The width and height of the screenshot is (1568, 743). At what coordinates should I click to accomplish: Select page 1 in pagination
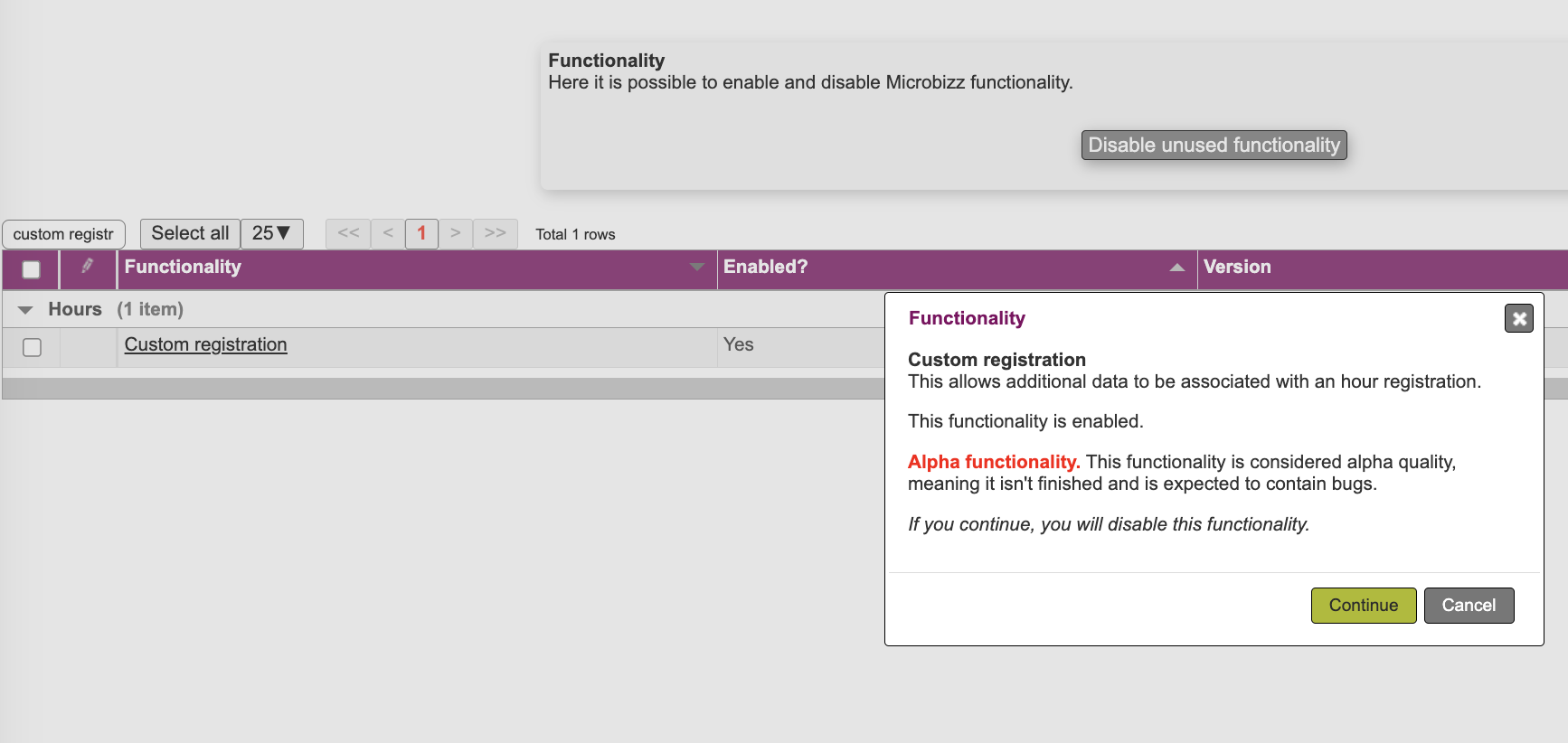421,233
